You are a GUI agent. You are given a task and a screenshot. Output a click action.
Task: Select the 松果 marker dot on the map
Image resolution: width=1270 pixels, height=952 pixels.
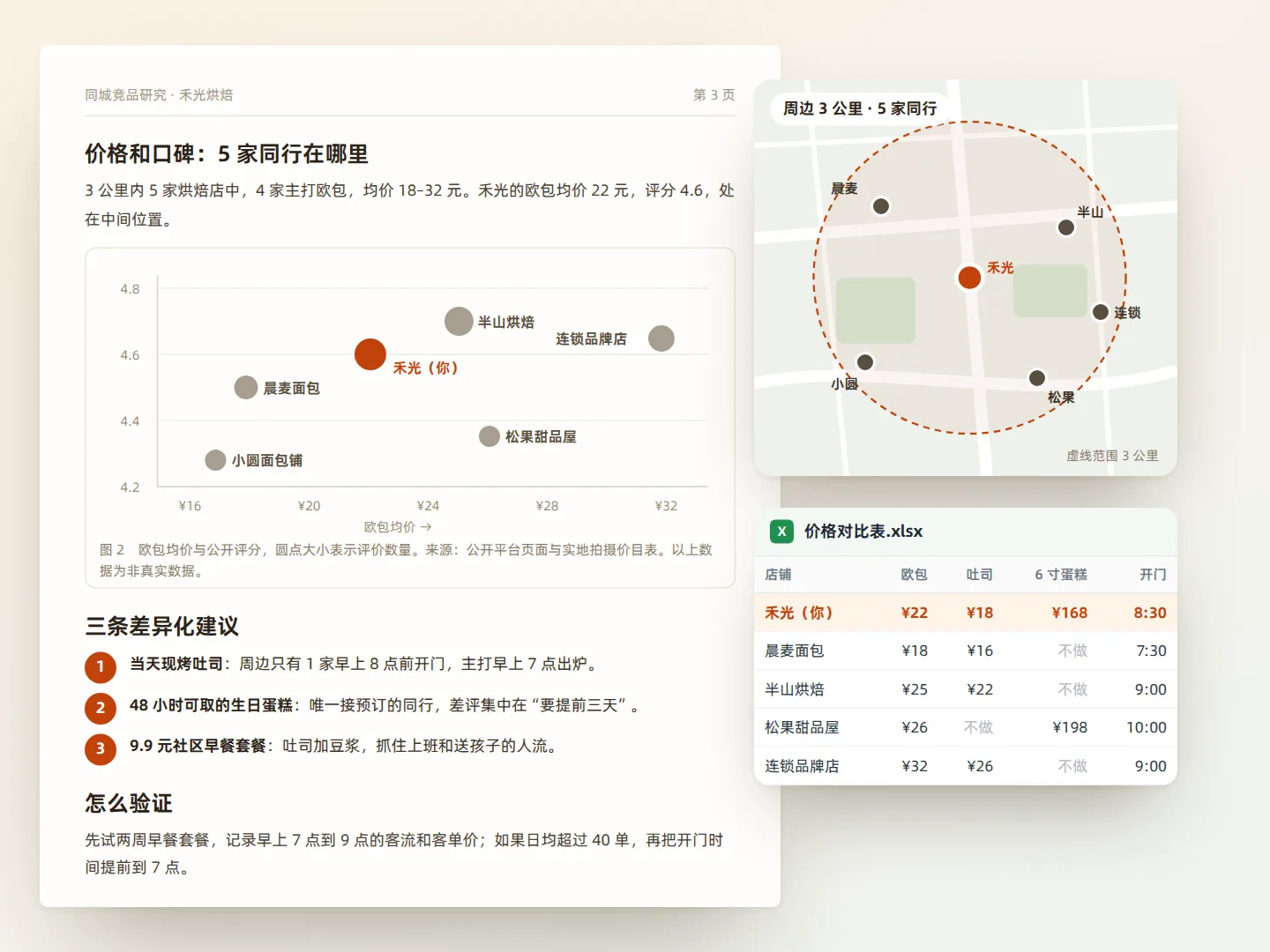pyautogui.click(x=1037, y=378)
